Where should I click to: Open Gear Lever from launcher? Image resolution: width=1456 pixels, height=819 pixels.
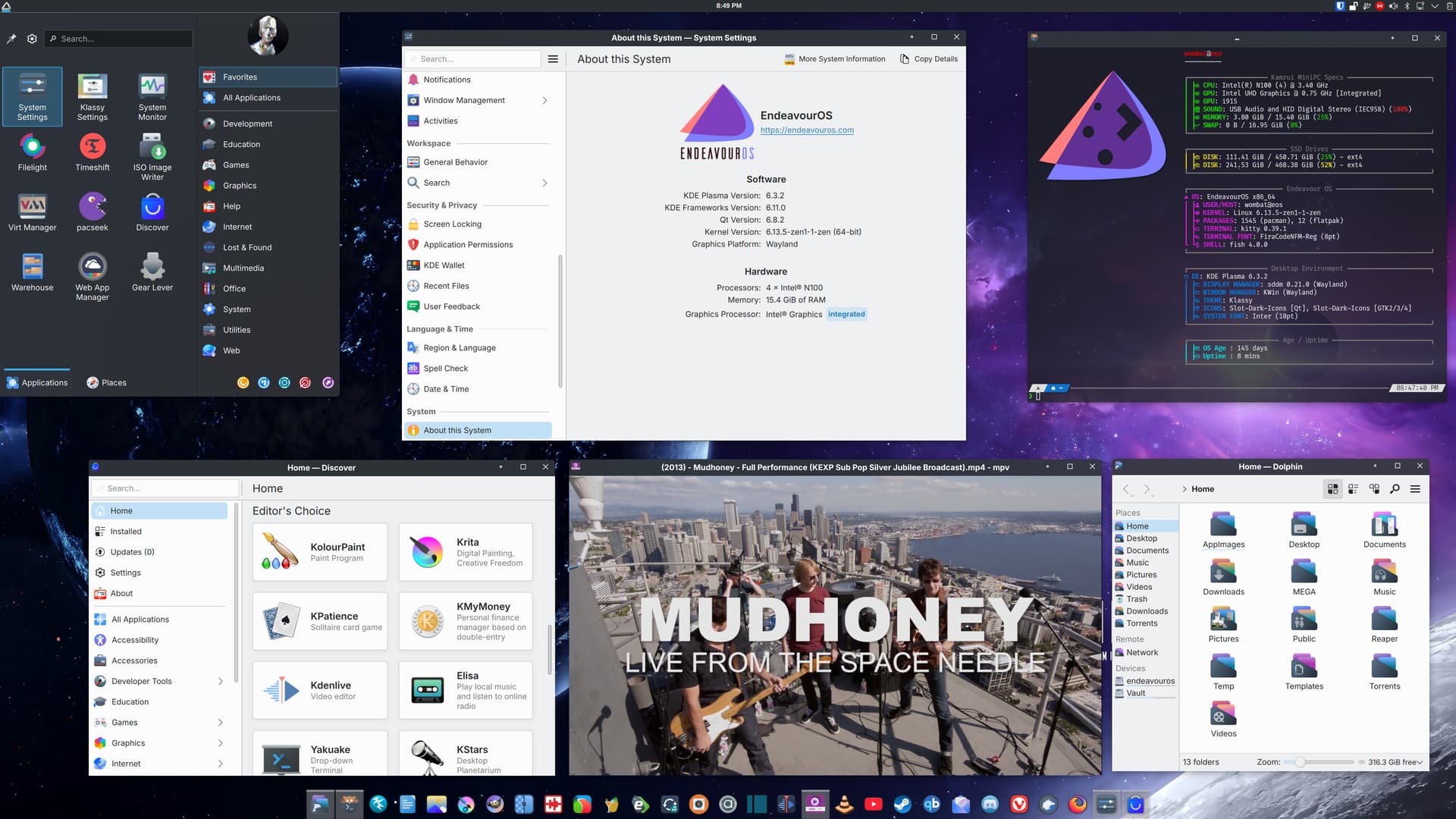(x=152, y=271)
